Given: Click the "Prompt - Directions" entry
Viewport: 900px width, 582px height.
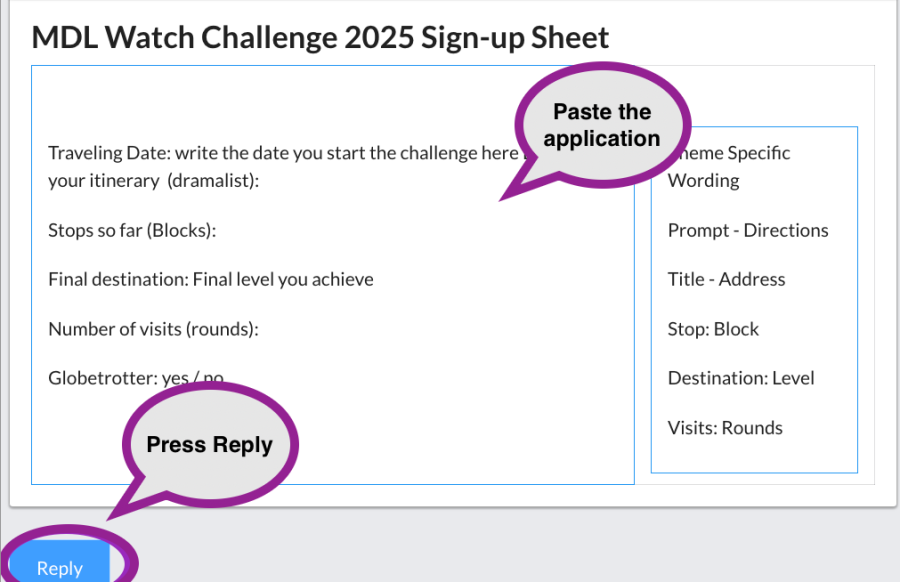Looking at the screenshot, I should 748,230.
